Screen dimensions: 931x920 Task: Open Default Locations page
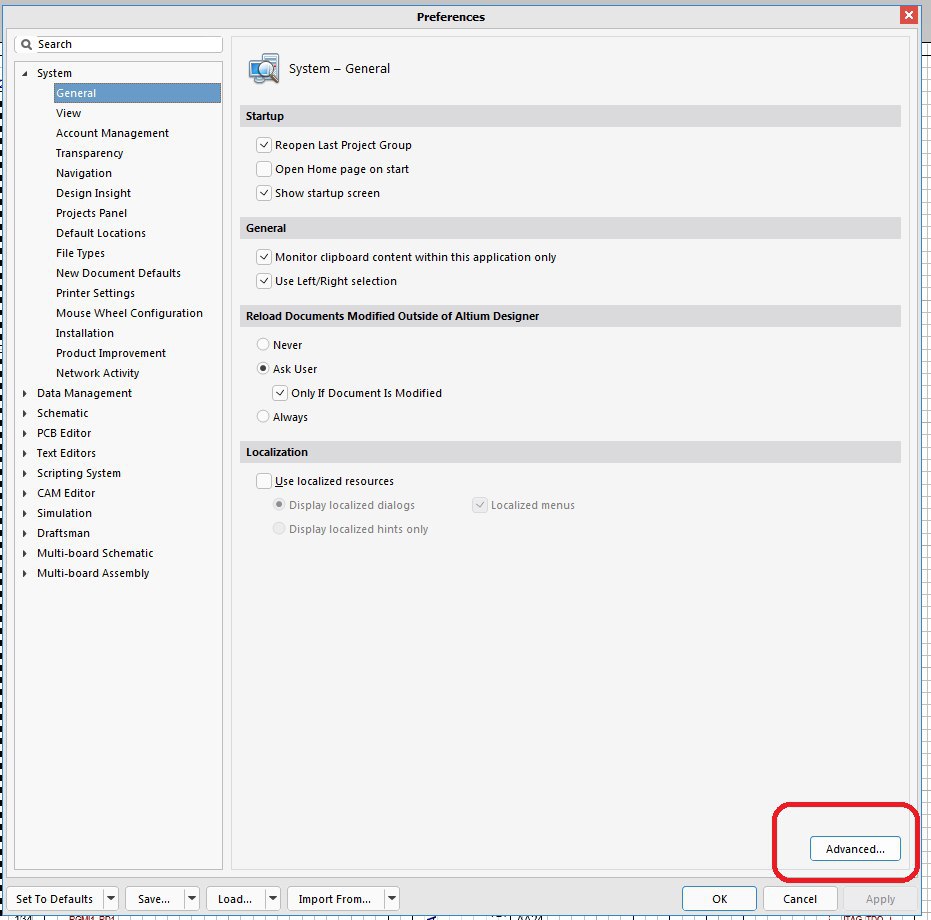101,233
